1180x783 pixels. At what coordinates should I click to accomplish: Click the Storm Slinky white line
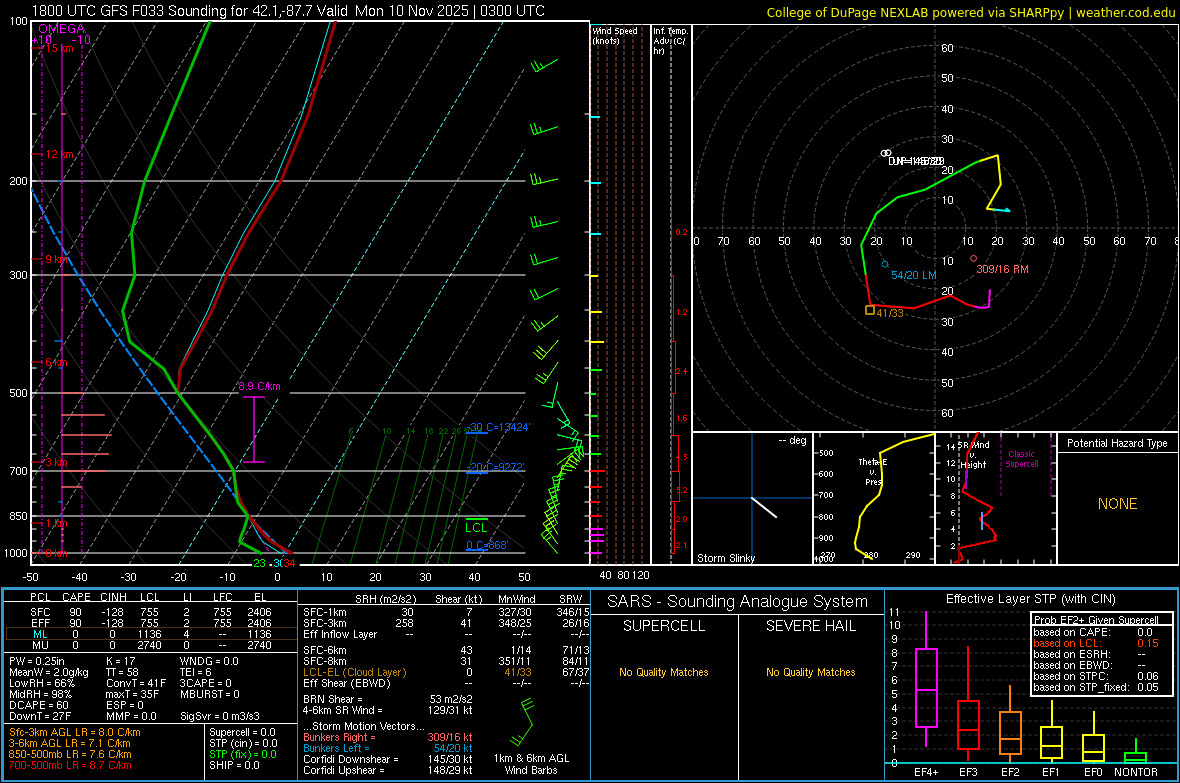point(764,507)
